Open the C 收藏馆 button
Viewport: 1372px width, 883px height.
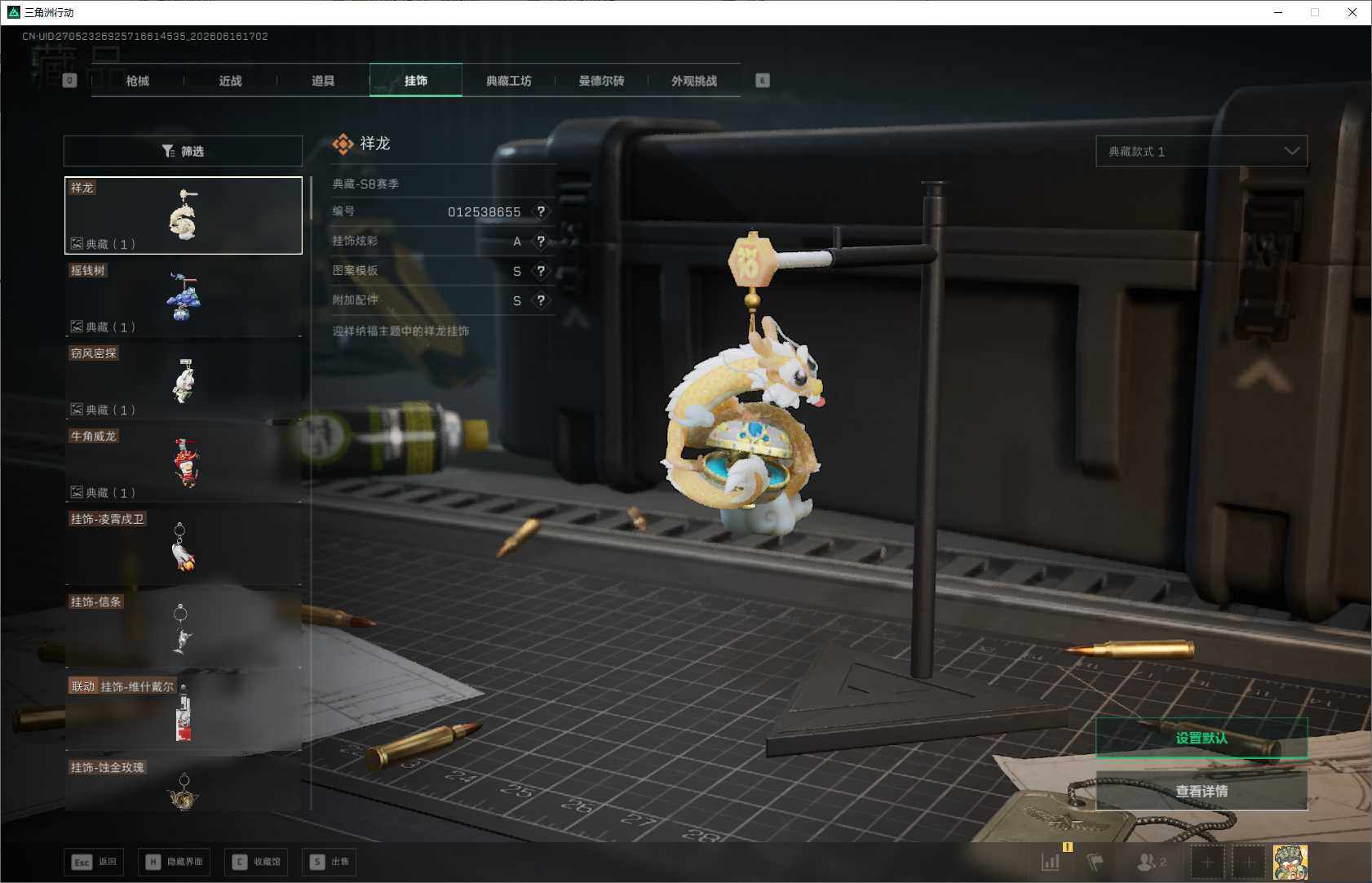tap(256, 862)
